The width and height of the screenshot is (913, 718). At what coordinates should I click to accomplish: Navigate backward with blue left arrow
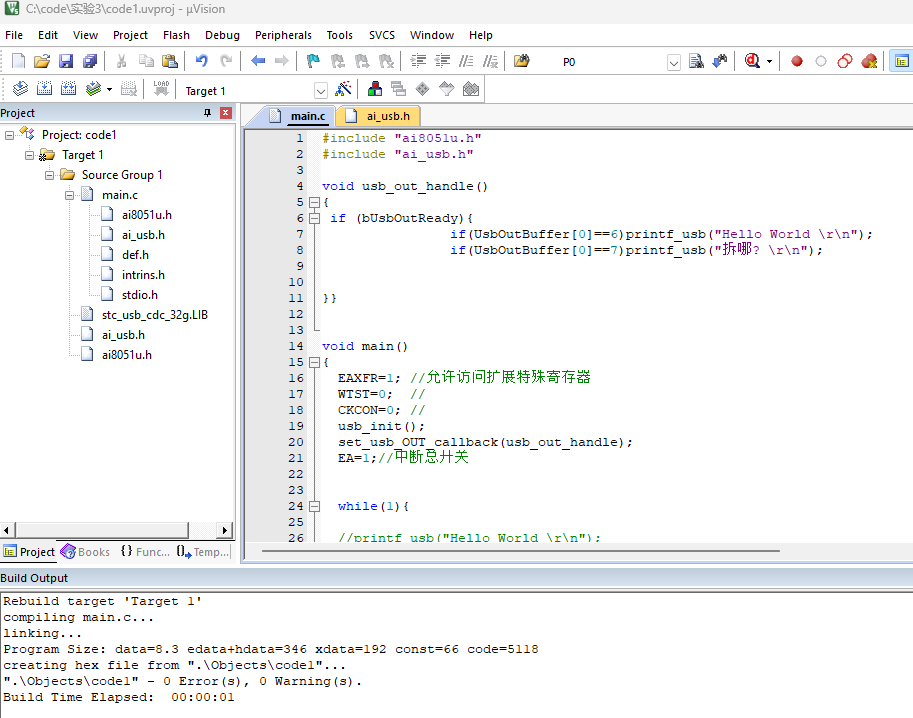pyautogui.click(x=258, y=61)
